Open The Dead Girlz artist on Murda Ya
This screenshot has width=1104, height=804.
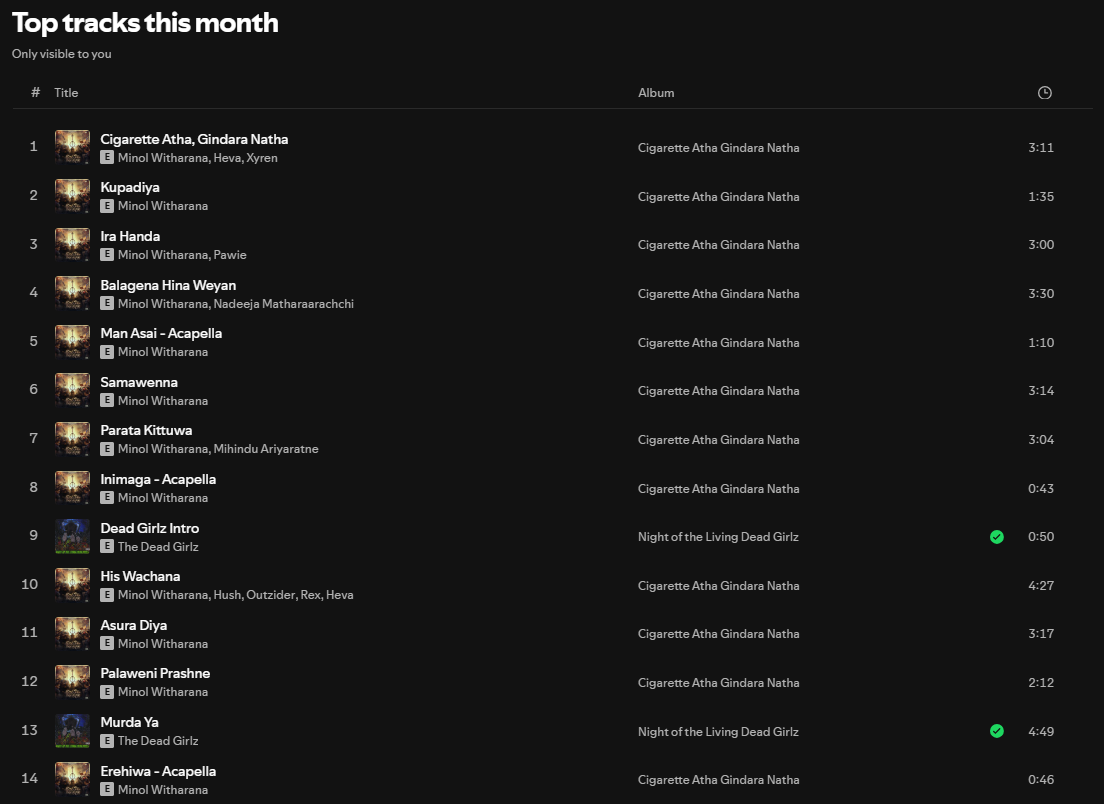pyautogui.click(x=158, y=741)
